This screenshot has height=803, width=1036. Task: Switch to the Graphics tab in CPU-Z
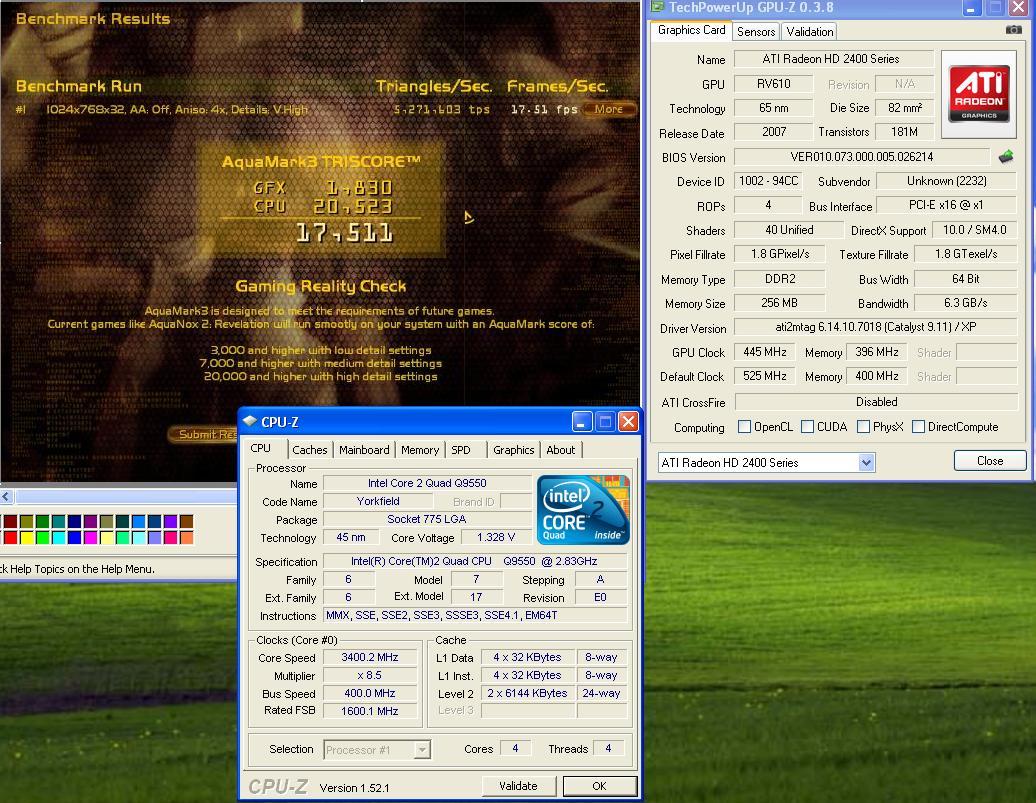point(513,450)
